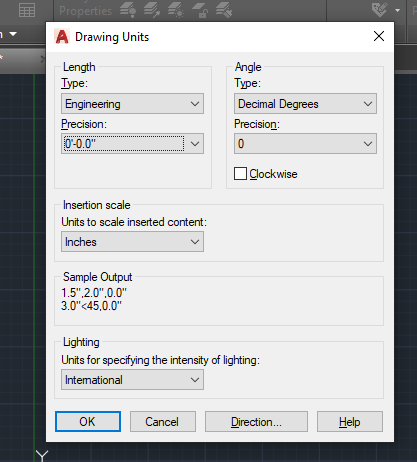This screenshot has width=417, height=462.
Task: Click the Cancel button
Action: click(163, 422)
